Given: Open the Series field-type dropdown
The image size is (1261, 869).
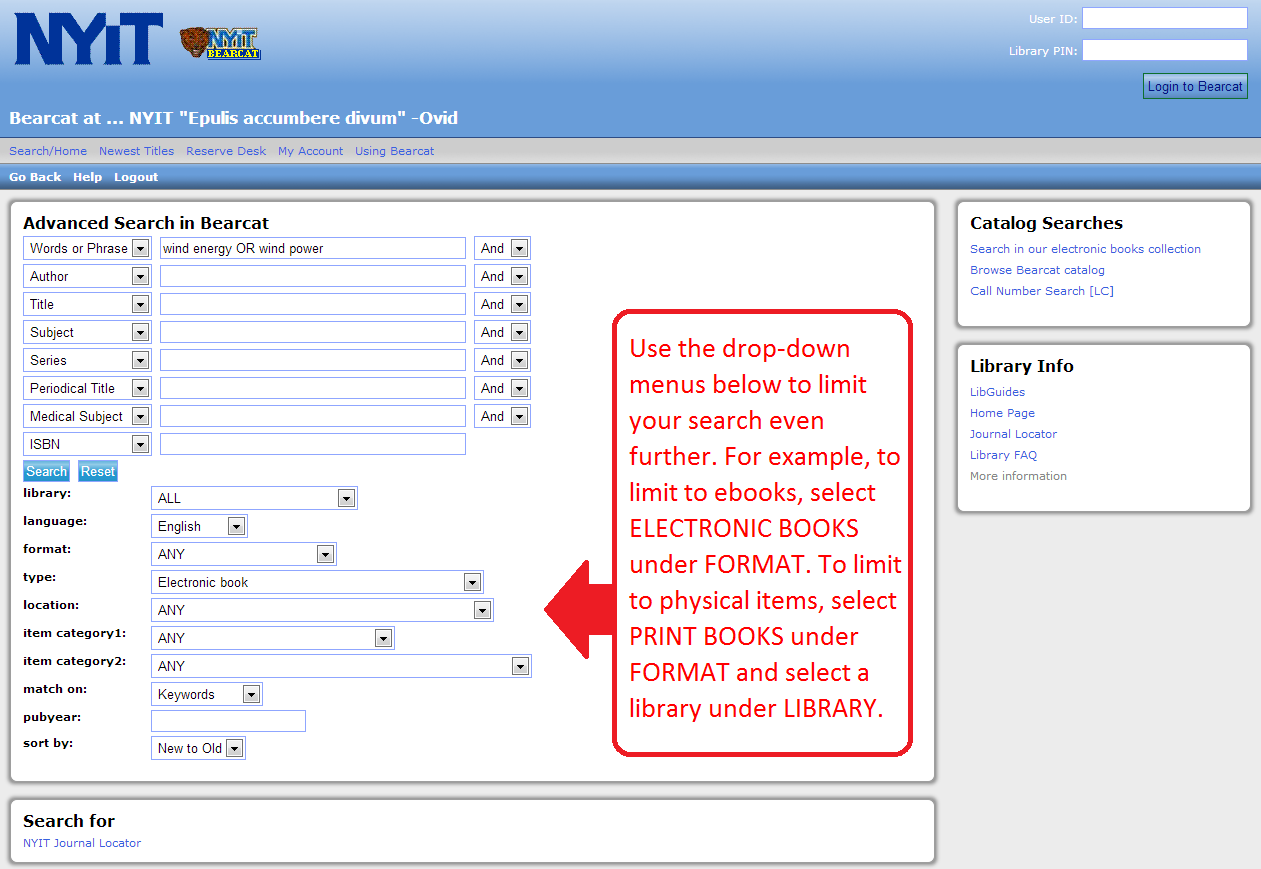Looking at the screenshot, I should (87, 360).
